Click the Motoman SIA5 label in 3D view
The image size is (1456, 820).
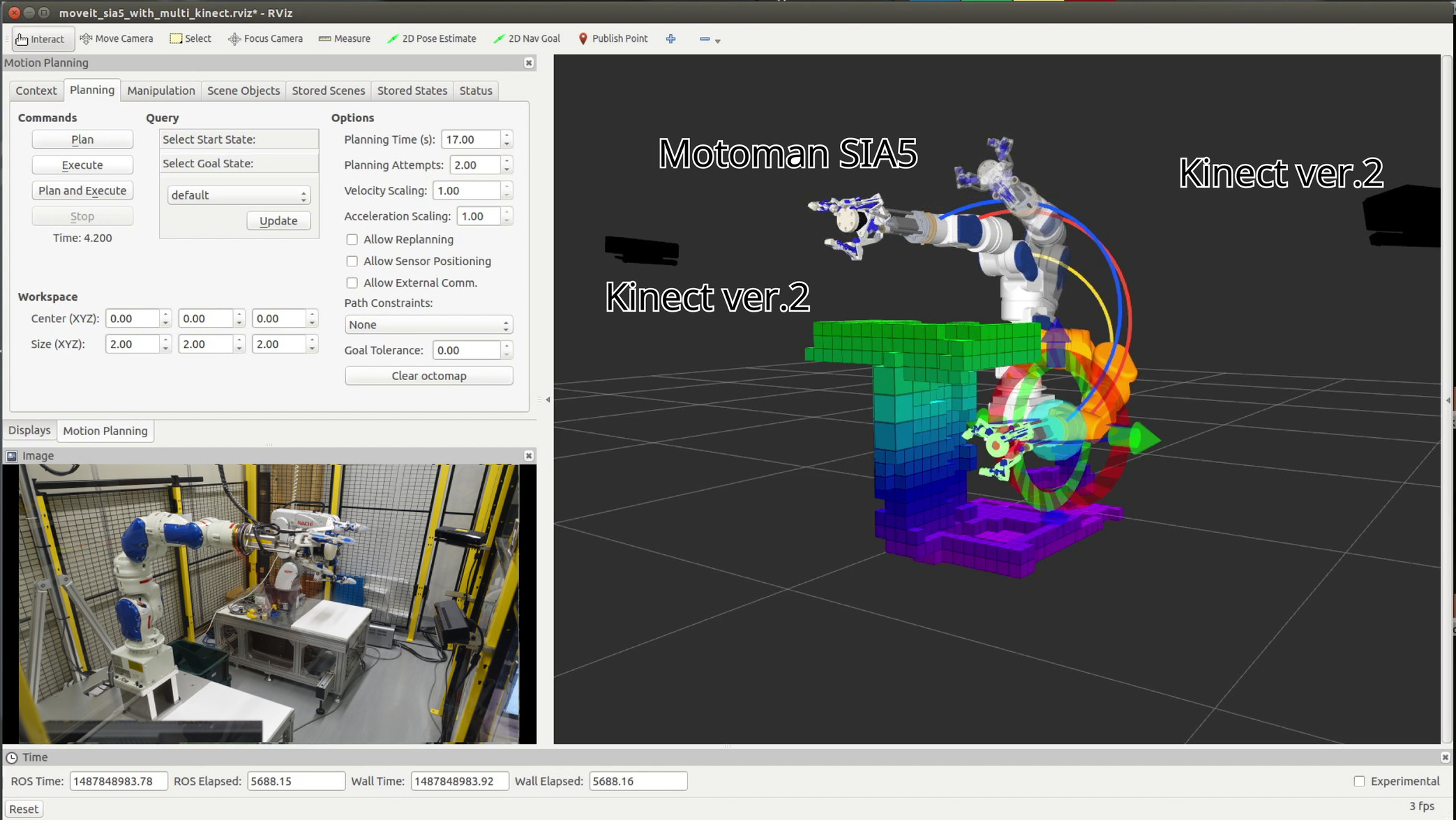[788, 153]
